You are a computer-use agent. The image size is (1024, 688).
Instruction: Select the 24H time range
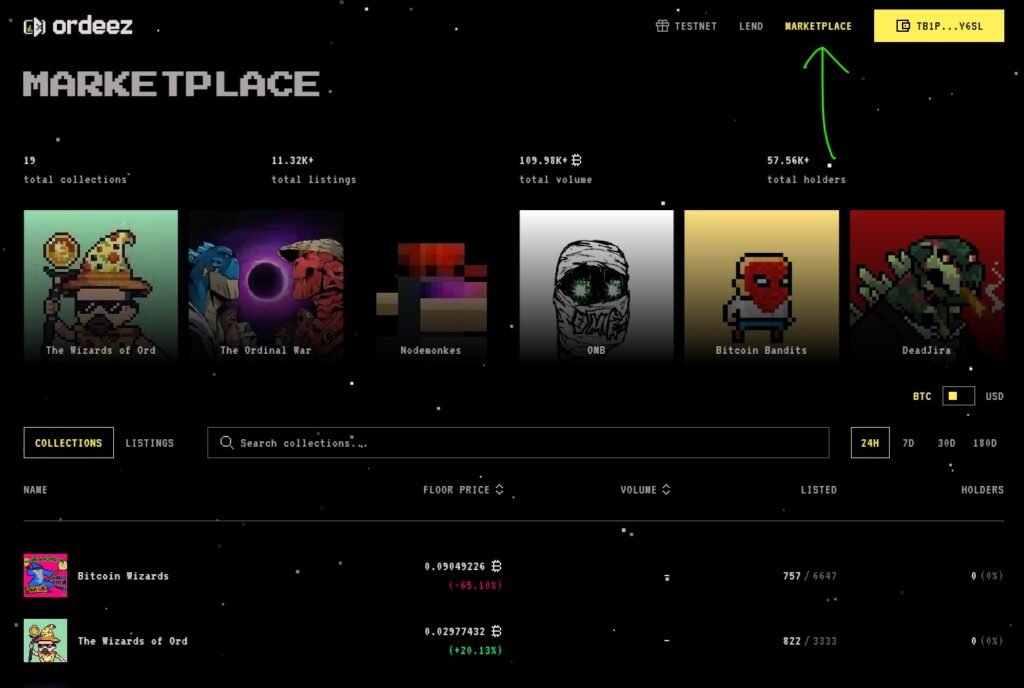click(870, 443)
